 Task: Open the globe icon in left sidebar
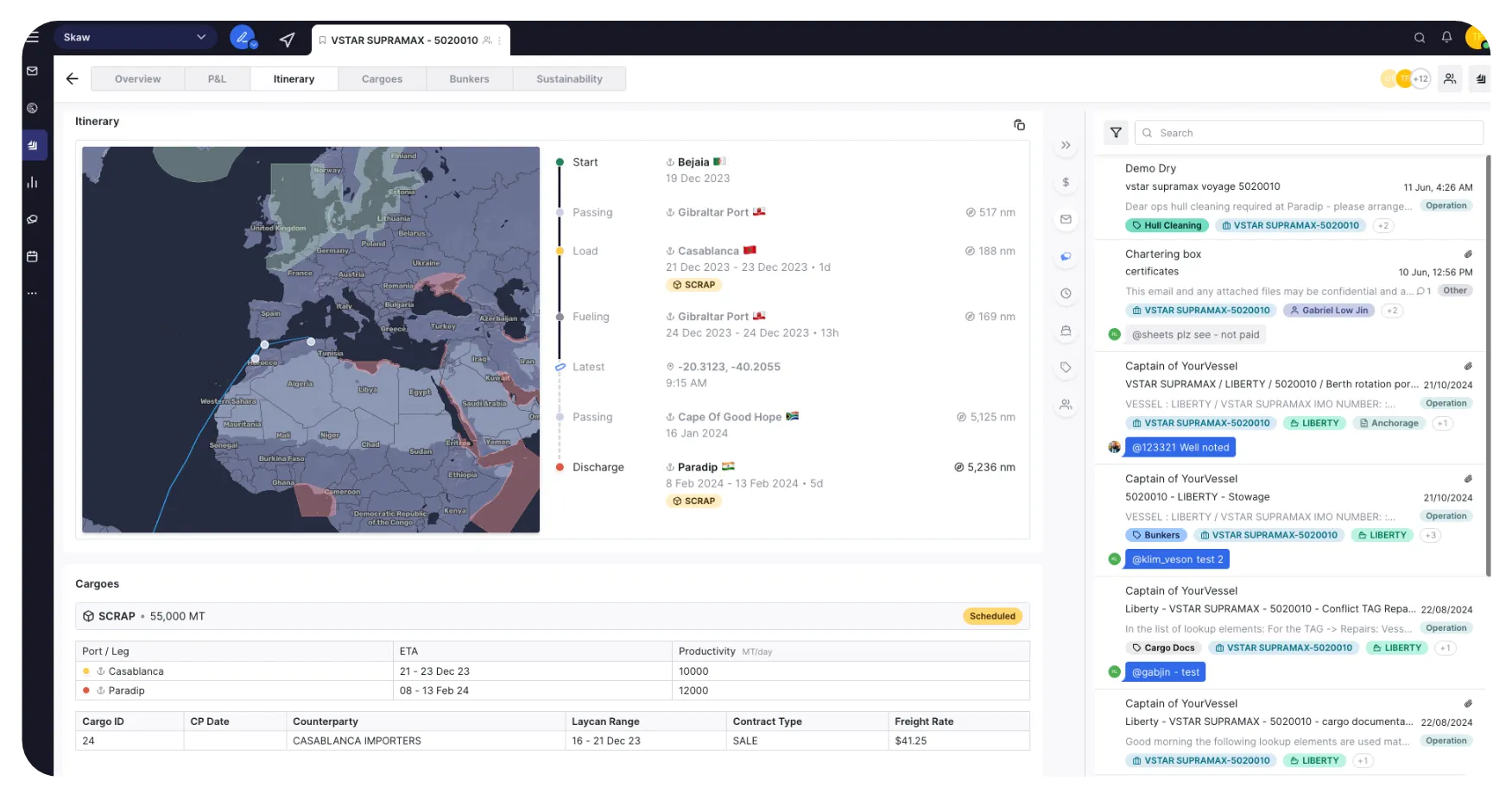pyautogui.click(x=33, y=108)
